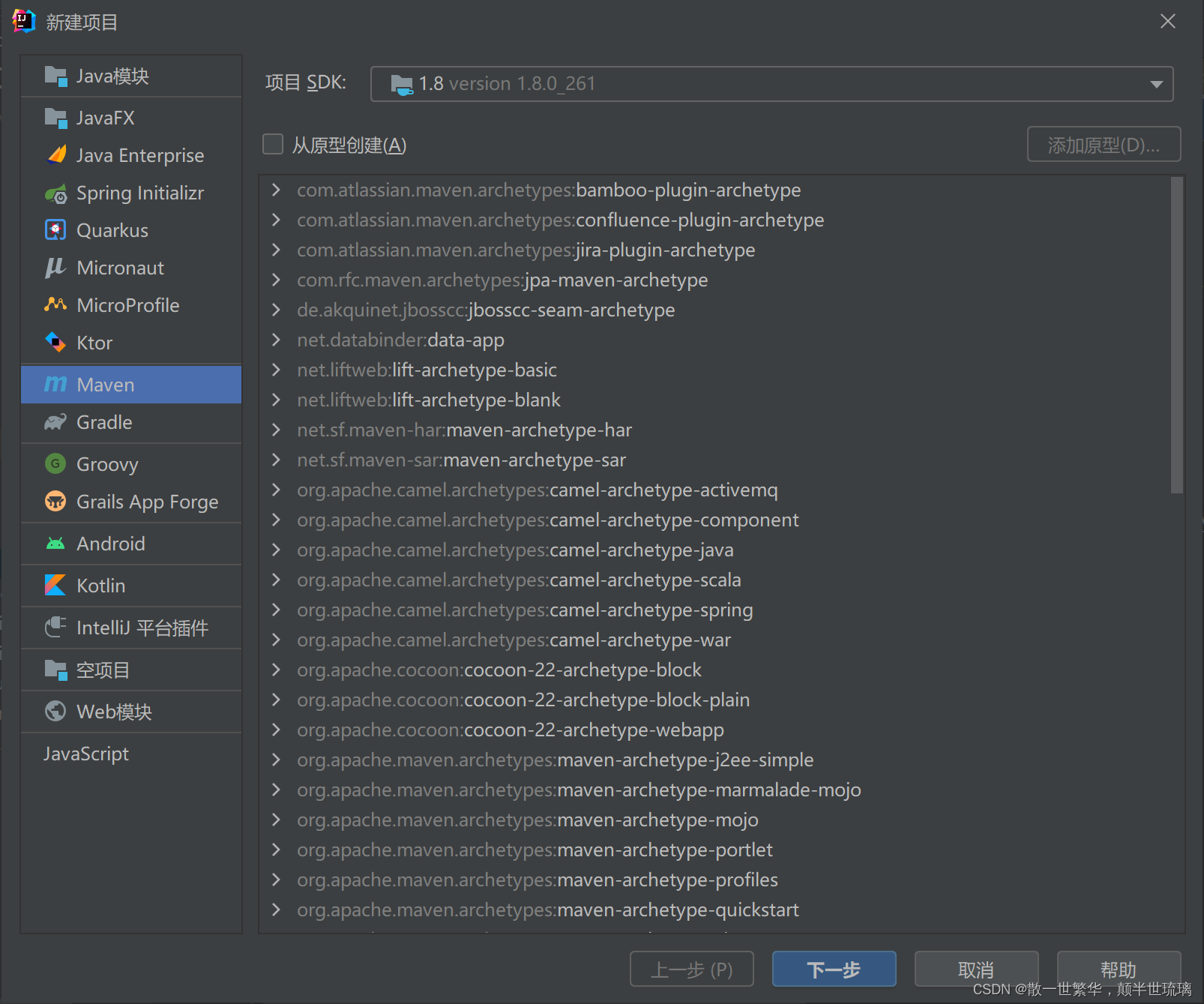1204x1004 pixels.
Task: Select the JavaScript project type
Action: click(x=131, y=754)
